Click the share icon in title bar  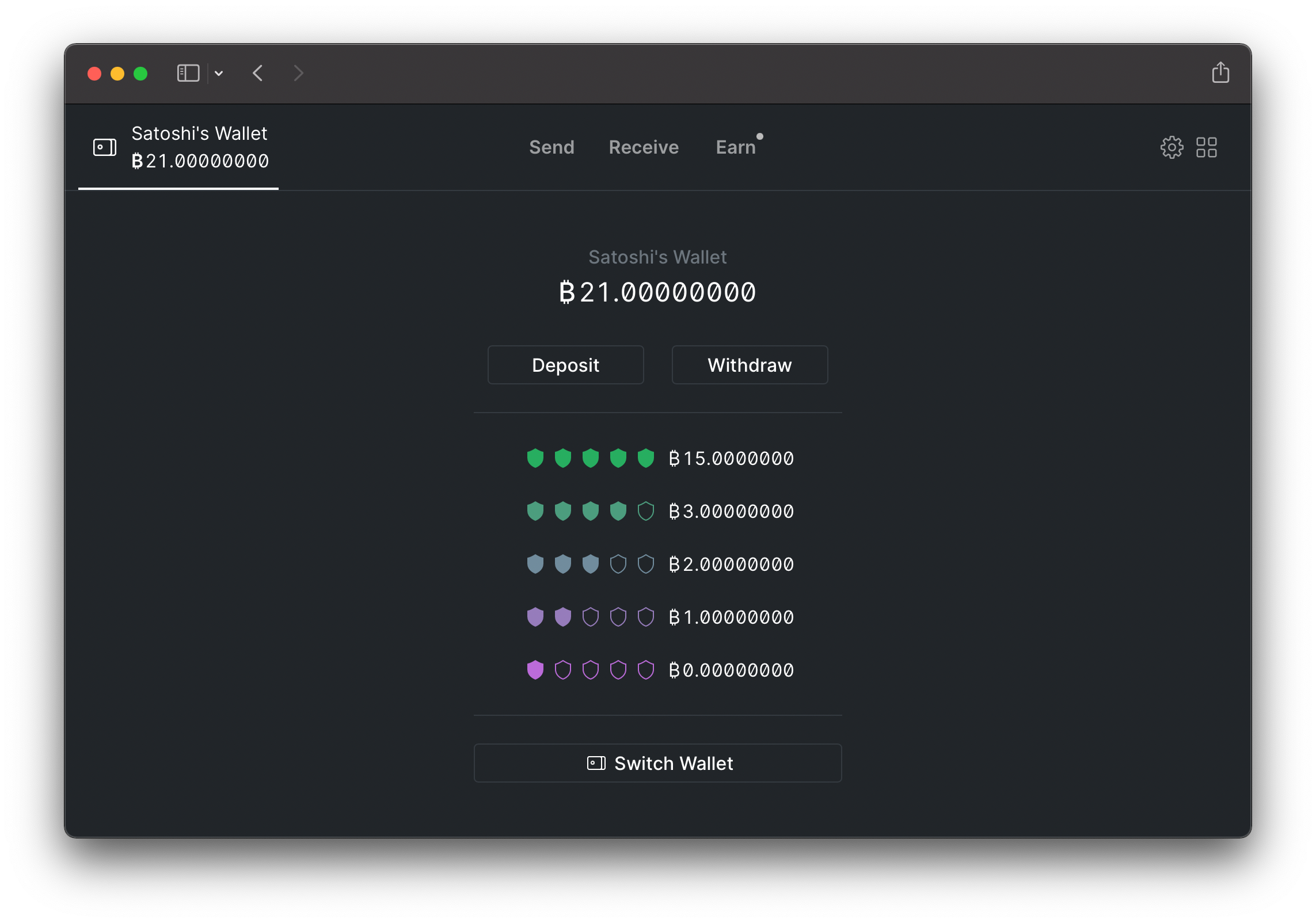[1220, 73]
